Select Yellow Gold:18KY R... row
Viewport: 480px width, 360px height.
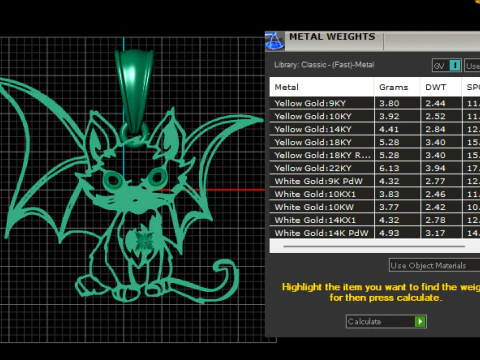click(375, 155)
